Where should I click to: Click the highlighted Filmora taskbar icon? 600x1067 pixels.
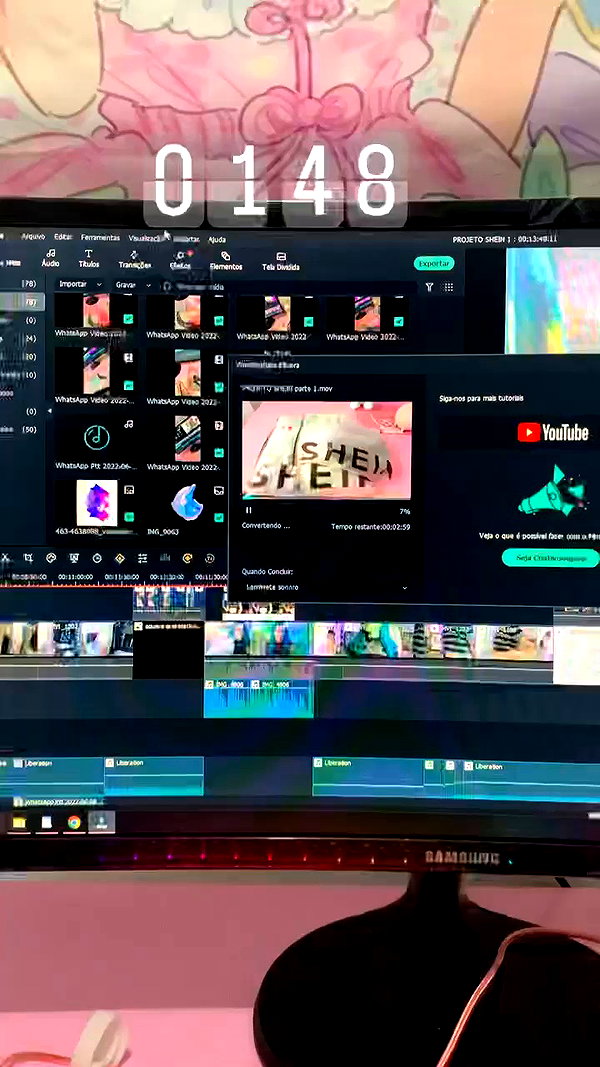[x=101, y=822]
